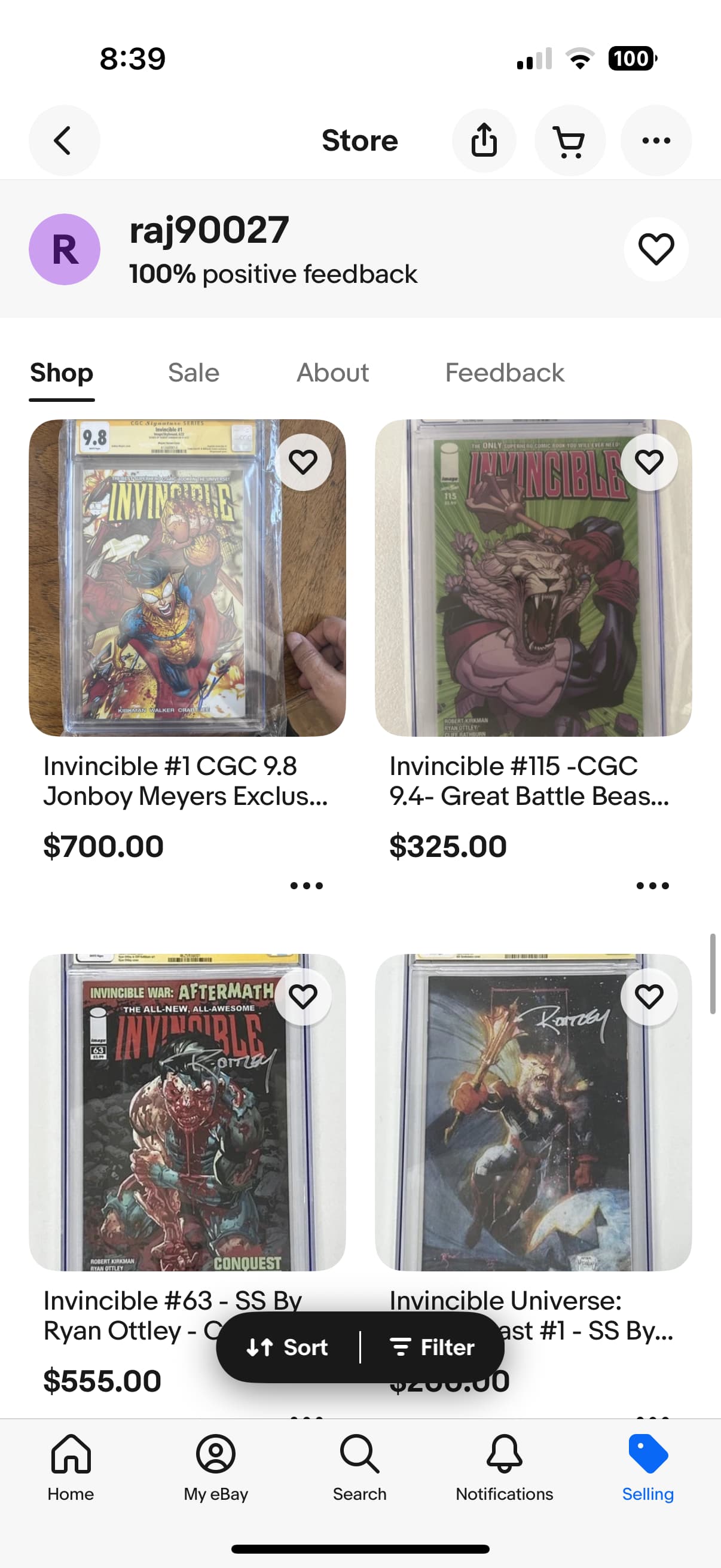Expand options for Invincible #1 $700 listing
Viewport: 721px width, 1568px height.
[307, 885]
